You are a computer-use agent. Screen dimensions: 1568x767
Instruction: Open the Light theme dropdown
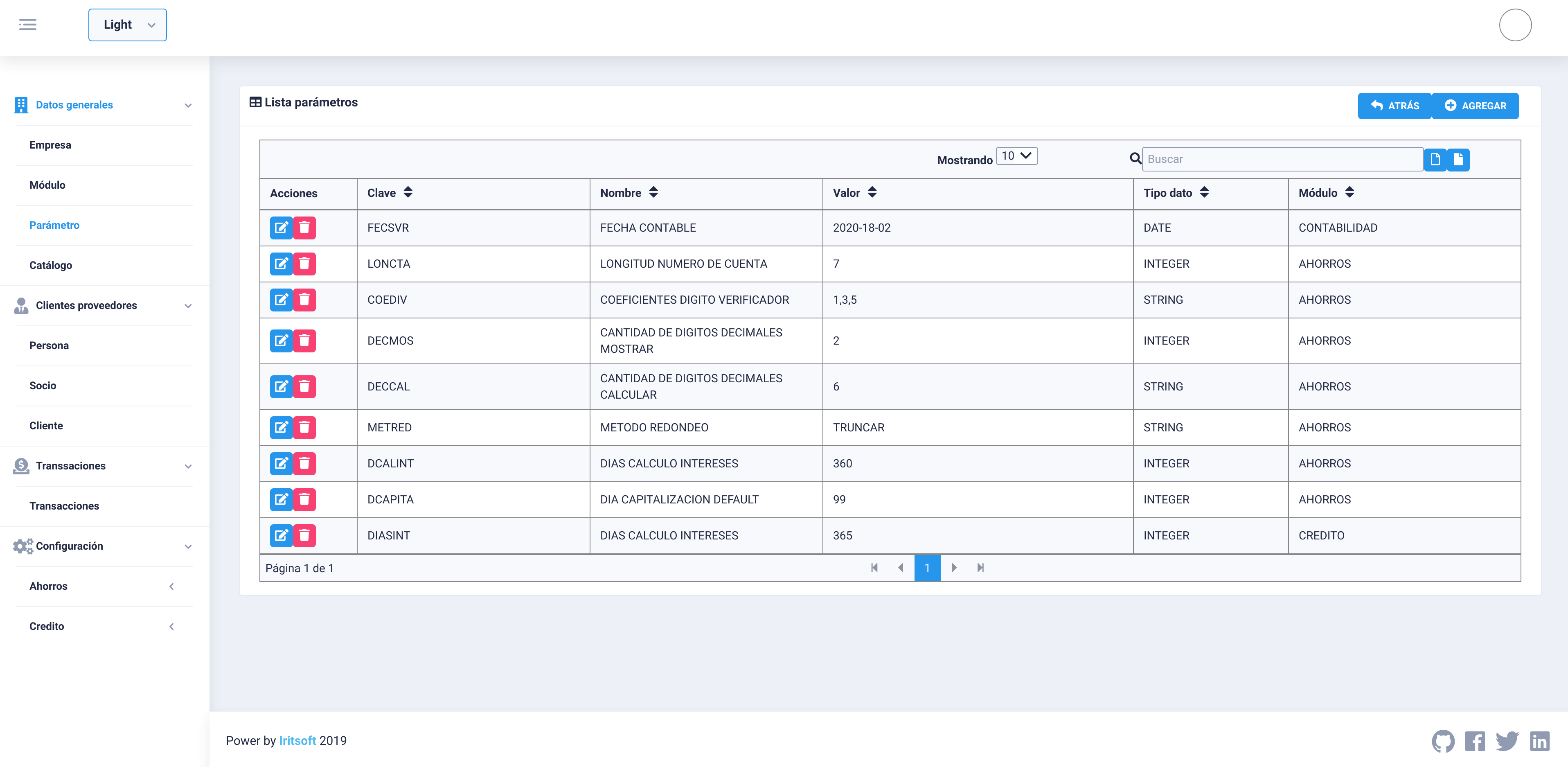tap(127, 25)
